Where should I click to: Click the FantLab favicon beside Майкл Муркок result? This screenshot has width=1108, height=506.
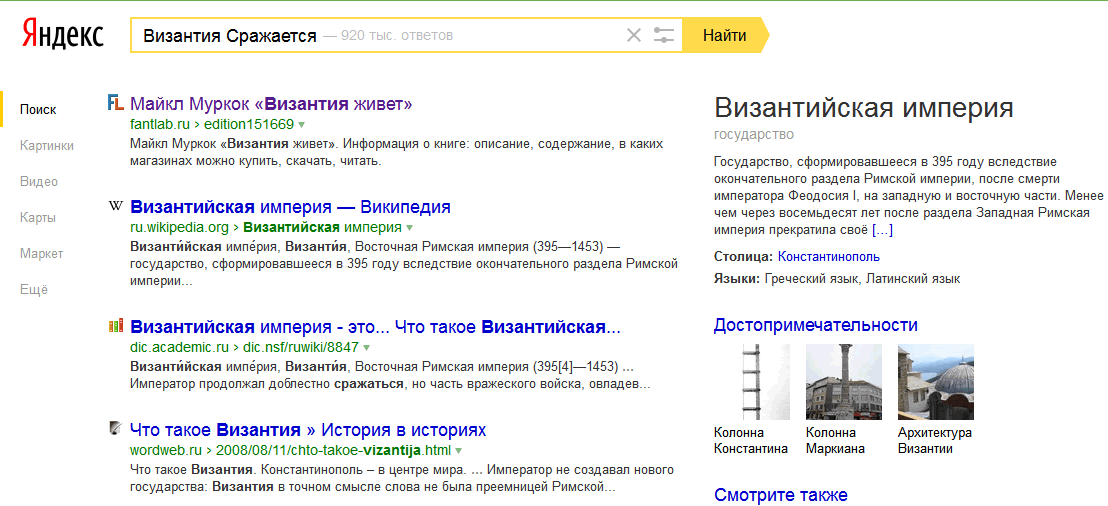tap(115, 103)
